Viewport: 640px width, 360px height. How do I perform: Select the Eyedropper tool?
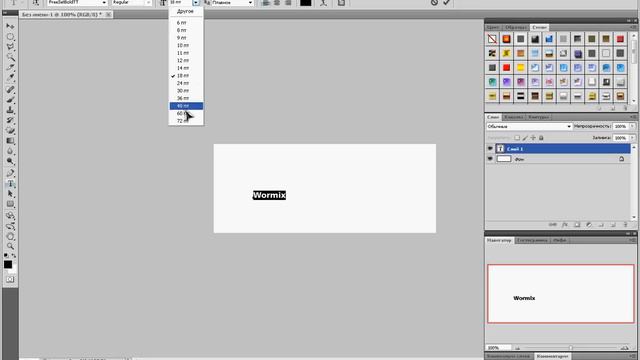10,78
